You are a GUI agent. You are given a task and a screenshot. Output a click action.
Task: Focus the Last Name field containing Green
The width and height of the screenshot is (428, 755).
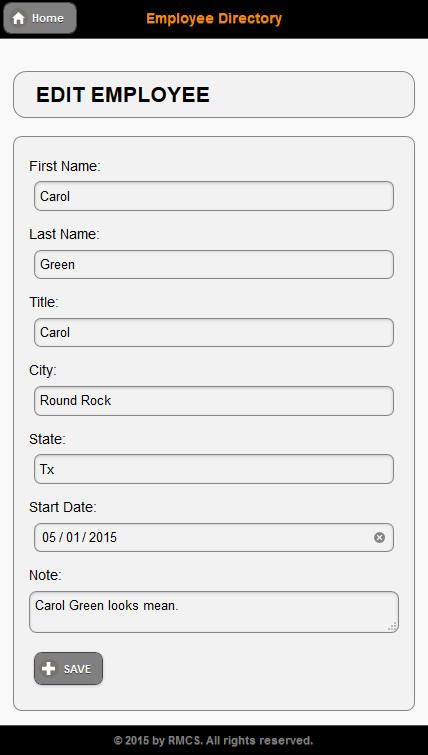pos(214,264)
